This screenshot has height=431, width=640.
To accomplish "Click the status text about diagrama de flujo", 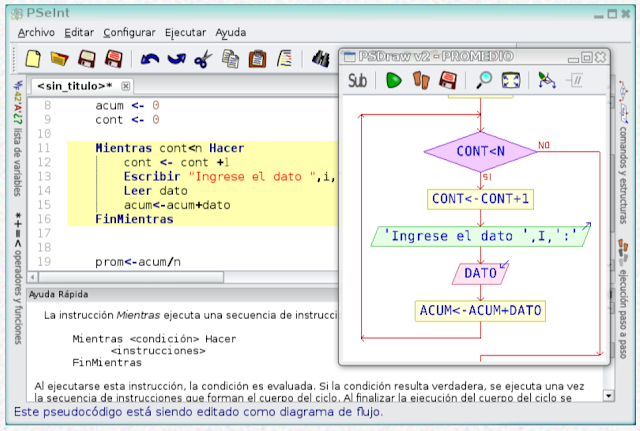I will pyautogui.click(x=198, y=412).
